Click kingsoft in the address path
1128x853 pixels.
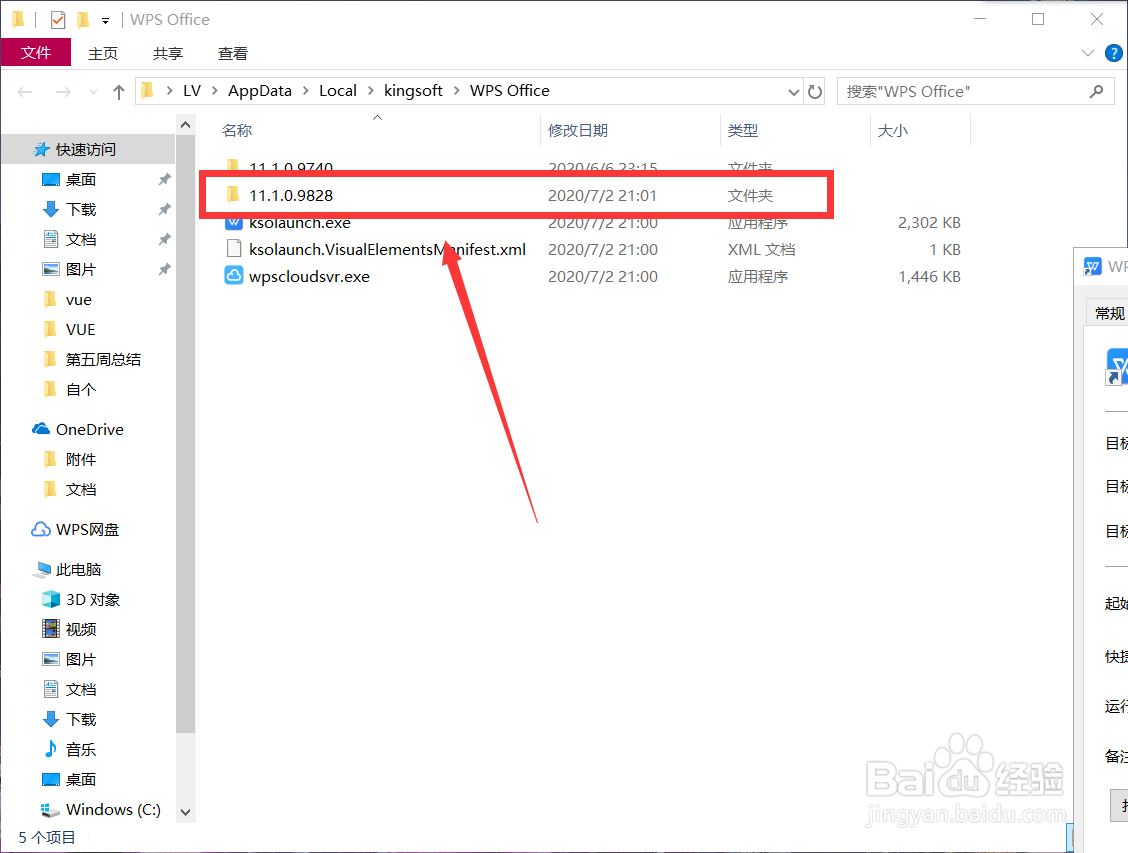(413, 91)
